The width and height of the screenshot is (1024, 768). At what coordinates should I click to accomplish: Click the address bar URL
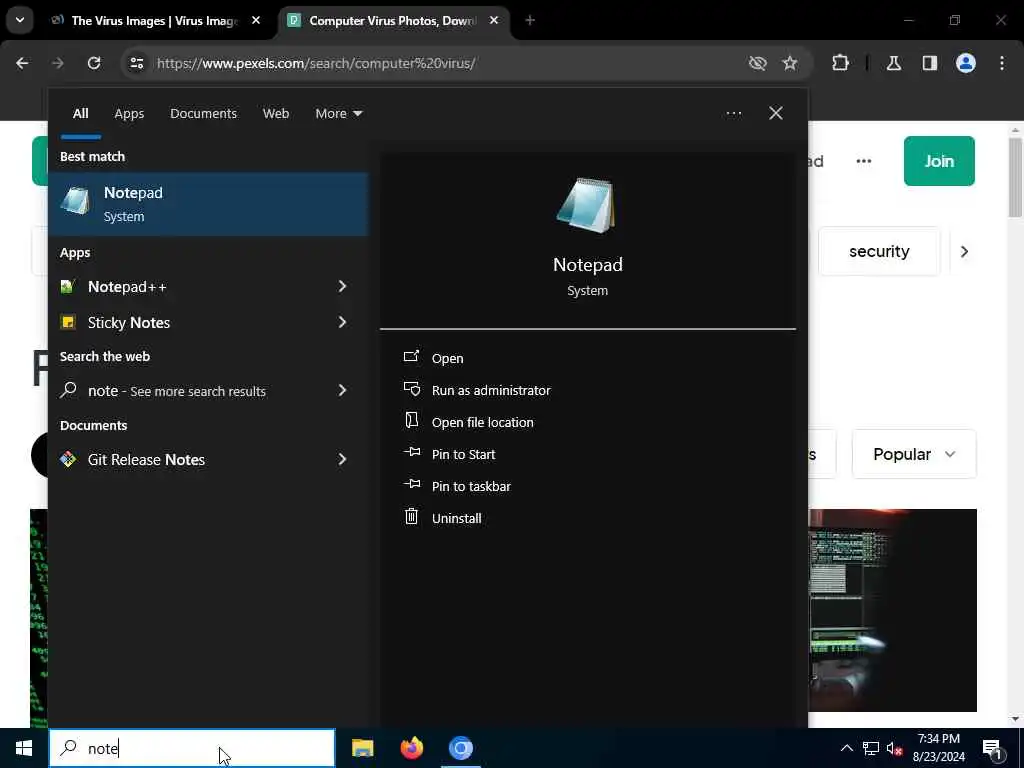(316, 63)
